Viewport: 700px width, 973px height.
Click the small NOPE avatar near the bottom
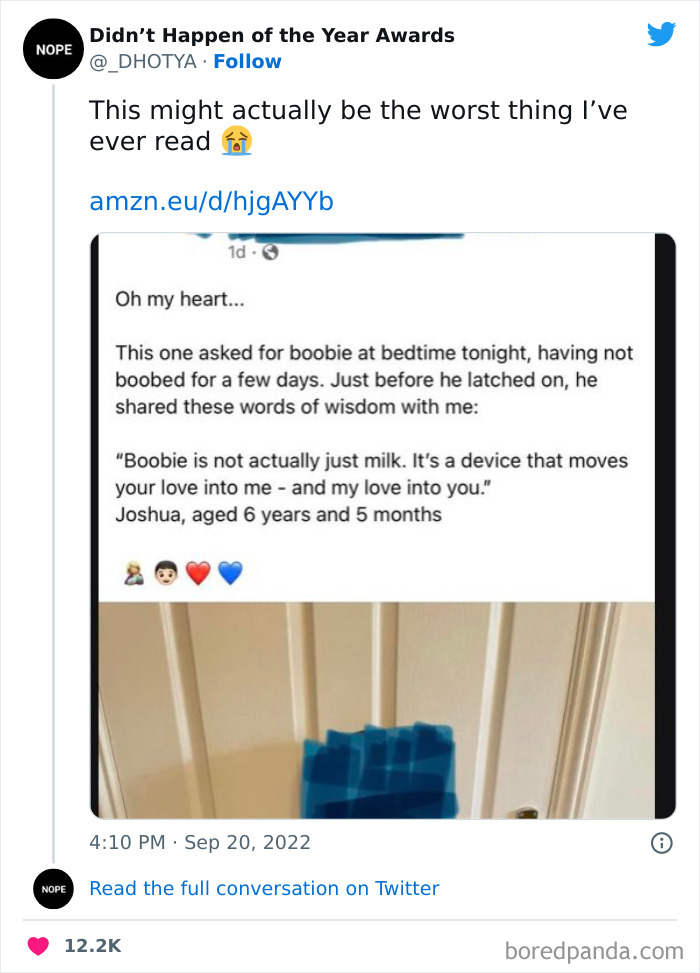click(x=53, y=889)
